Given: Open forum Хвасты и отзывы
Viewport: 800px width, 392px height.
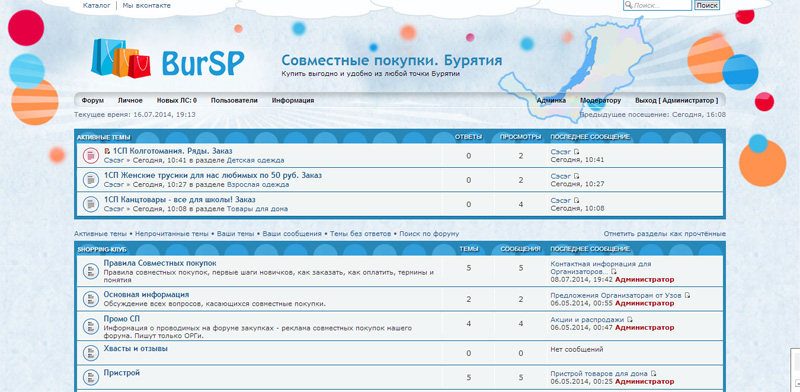Looking at the screenshot, I should pyautogui.click(x=136, y=349).
